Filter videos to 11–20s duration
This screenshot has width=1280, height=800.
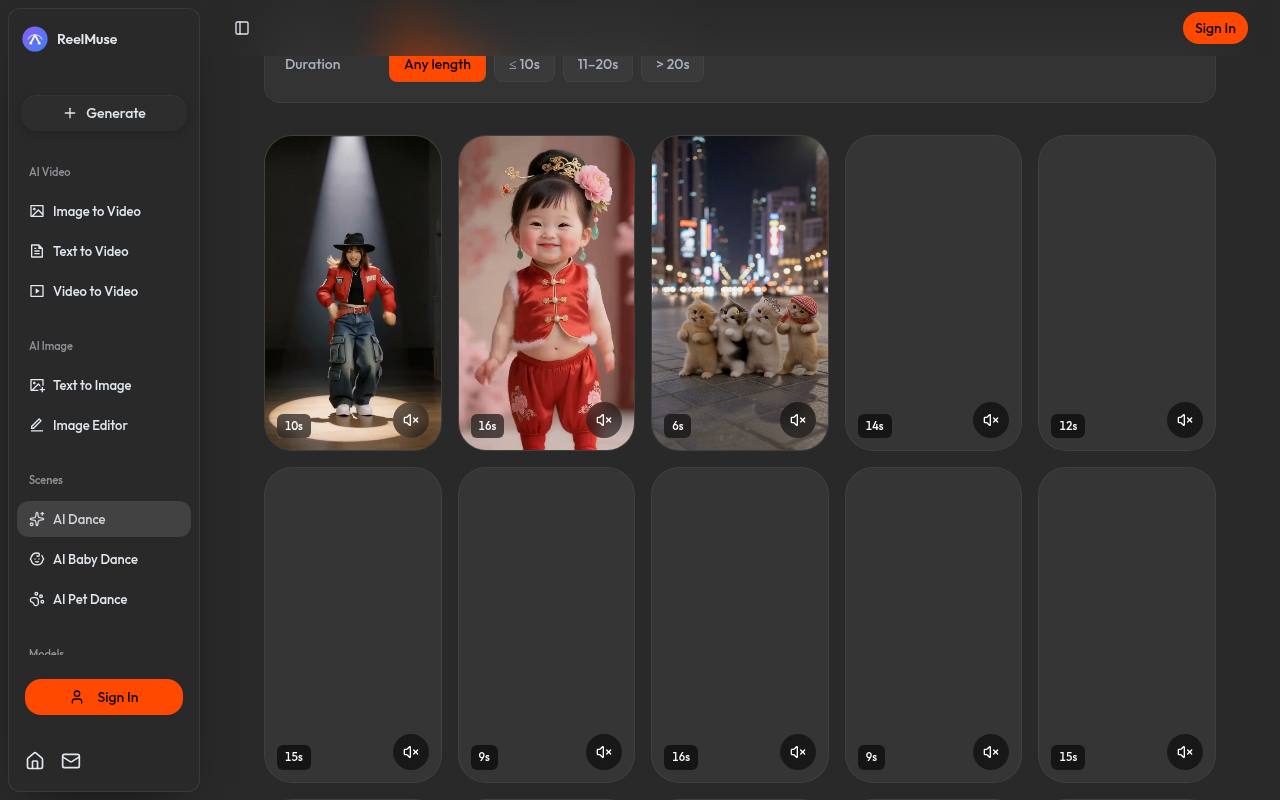tap(598, 64)
